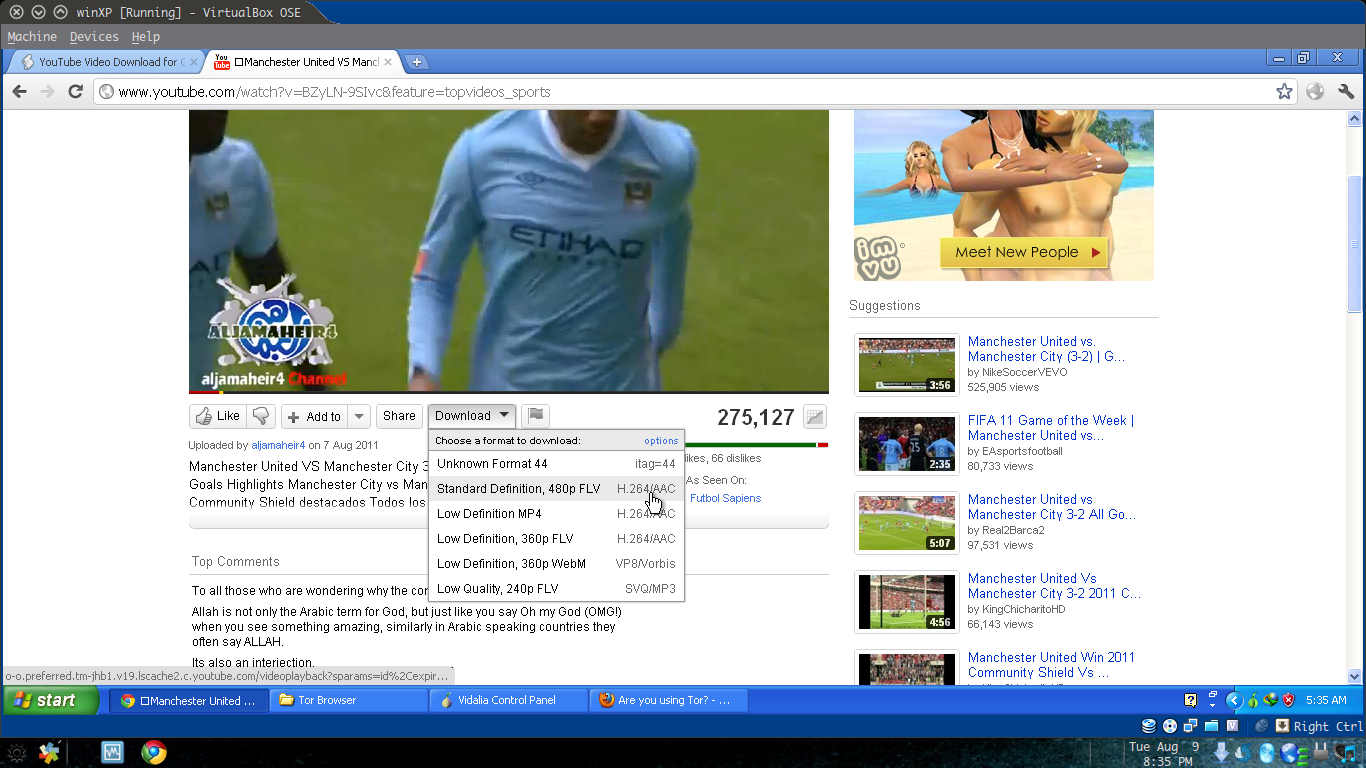Click the thumbs-down dislike button
This screenshot has height=768, width=1366.
(261, 416)
